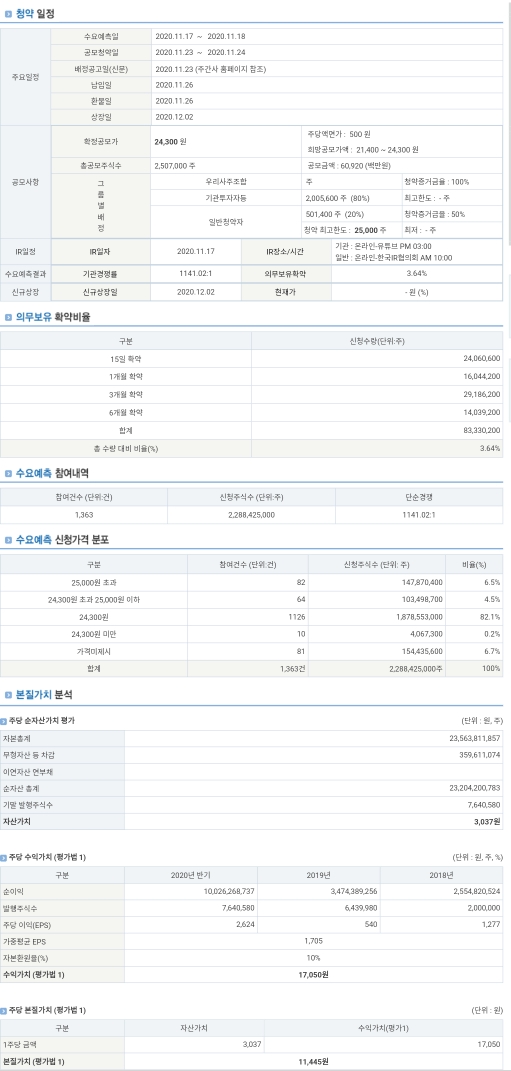Viewport: 511px width, 1071px height.
Task: Select the 우리사주조합 group cell
Action: 225,182
